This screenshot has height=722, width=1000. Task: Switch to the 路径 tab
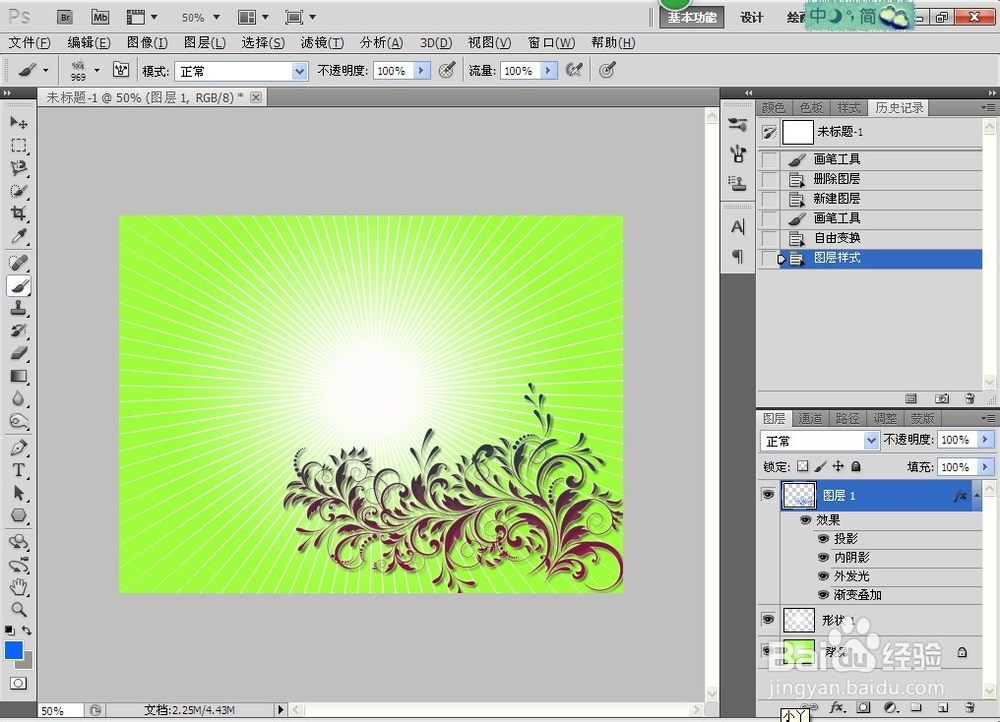(x=847, y=418)
